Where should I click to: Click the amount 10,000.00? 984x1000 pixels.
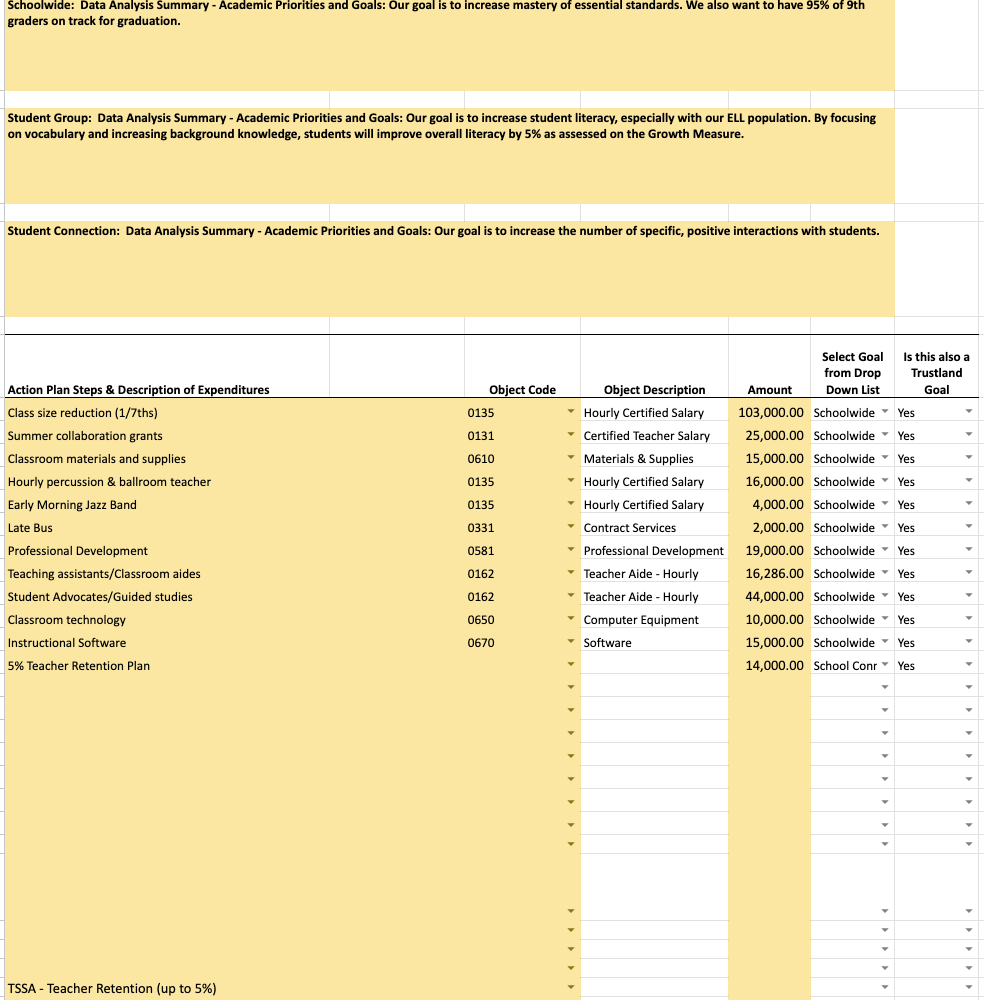(774, 619)
